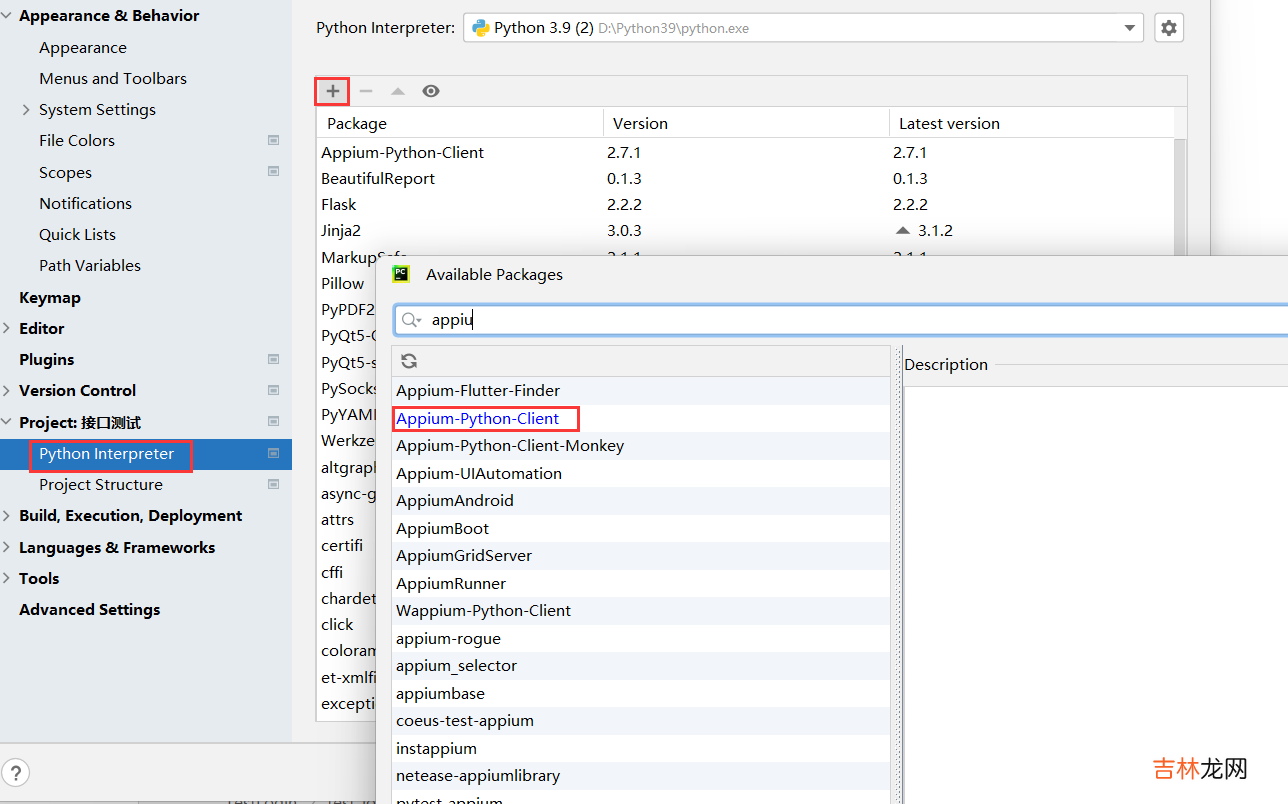The height and width of the screenshot is (804, 1288).
Task: Expand the Version Control section
Action: click(x=8, y=390)
